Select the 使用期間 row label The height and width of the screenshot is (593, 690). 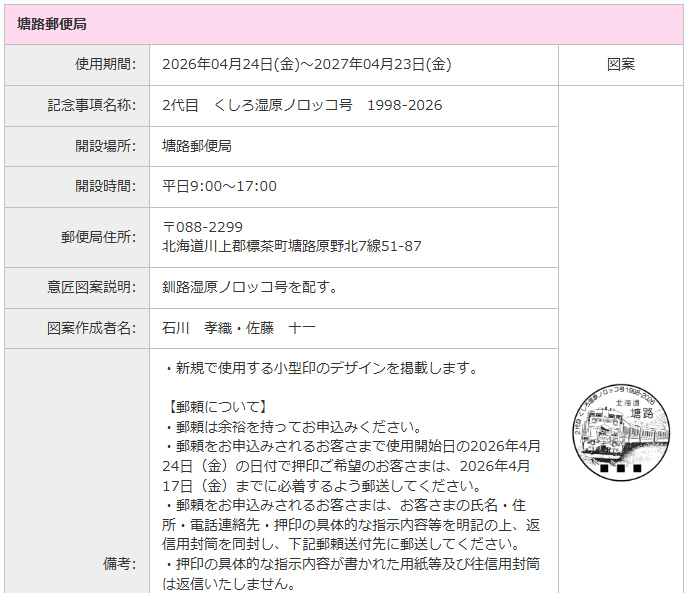tap(106, 64)
